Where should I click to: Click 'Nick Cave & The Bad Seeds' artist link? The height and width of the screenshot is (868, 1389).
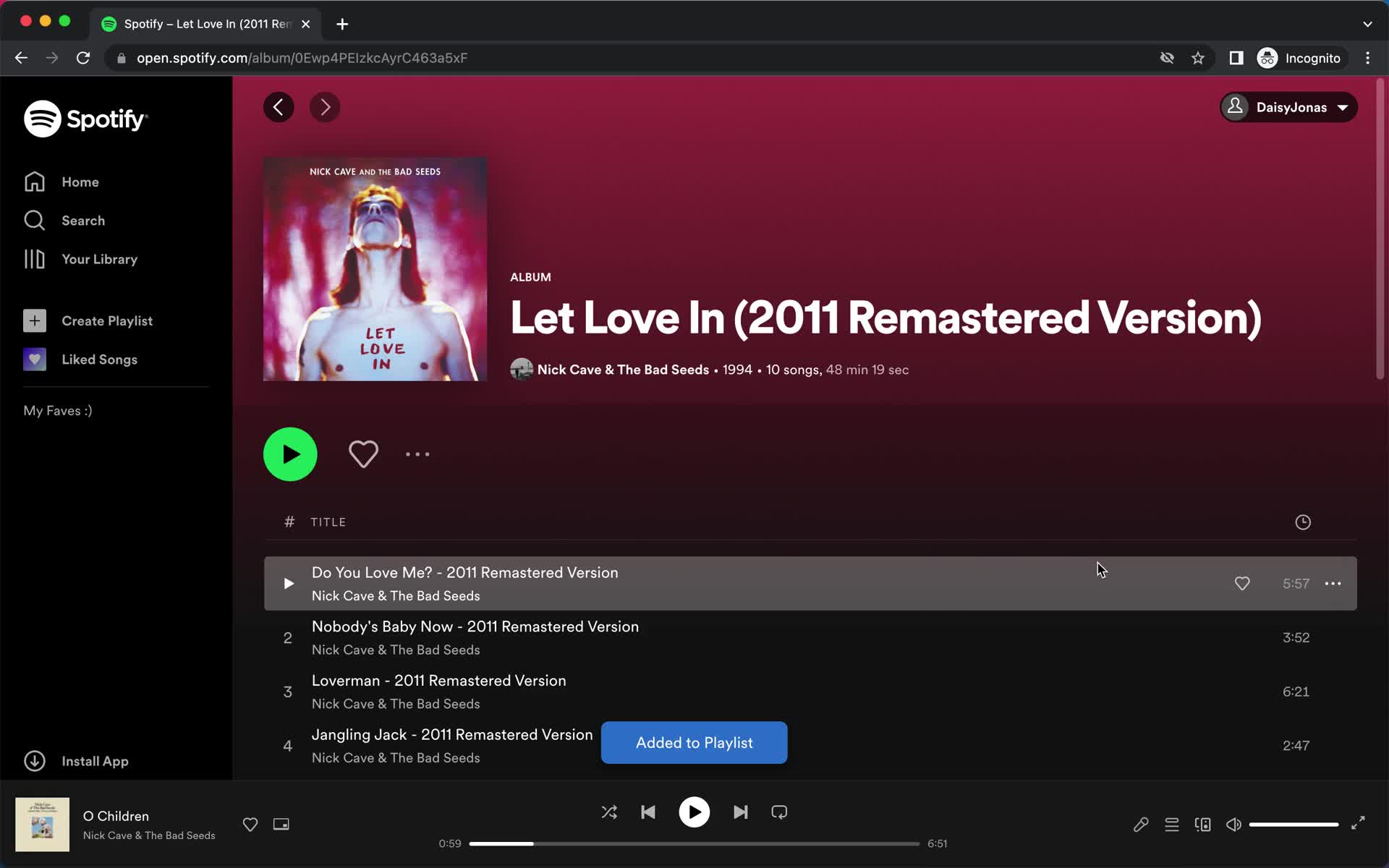(x=622, y=370)
